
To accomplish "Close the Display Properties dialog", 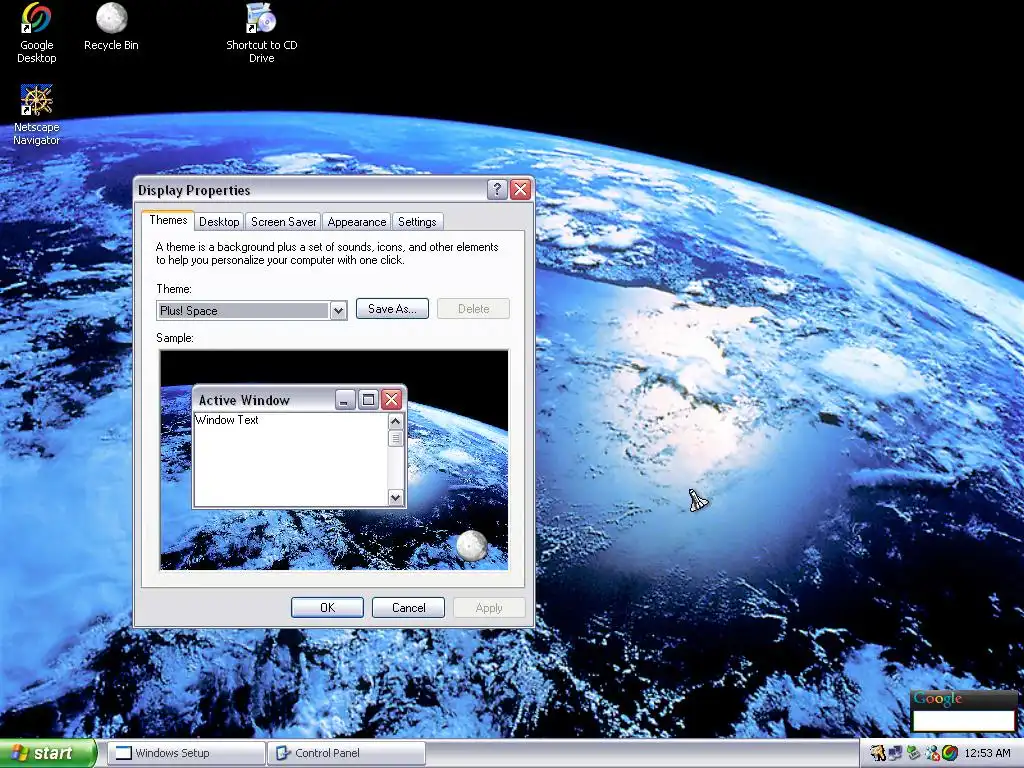I will (520, 189).
